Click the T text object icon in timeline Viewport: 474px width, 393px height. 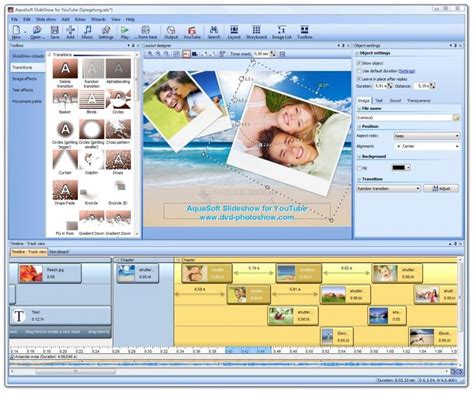19,315
